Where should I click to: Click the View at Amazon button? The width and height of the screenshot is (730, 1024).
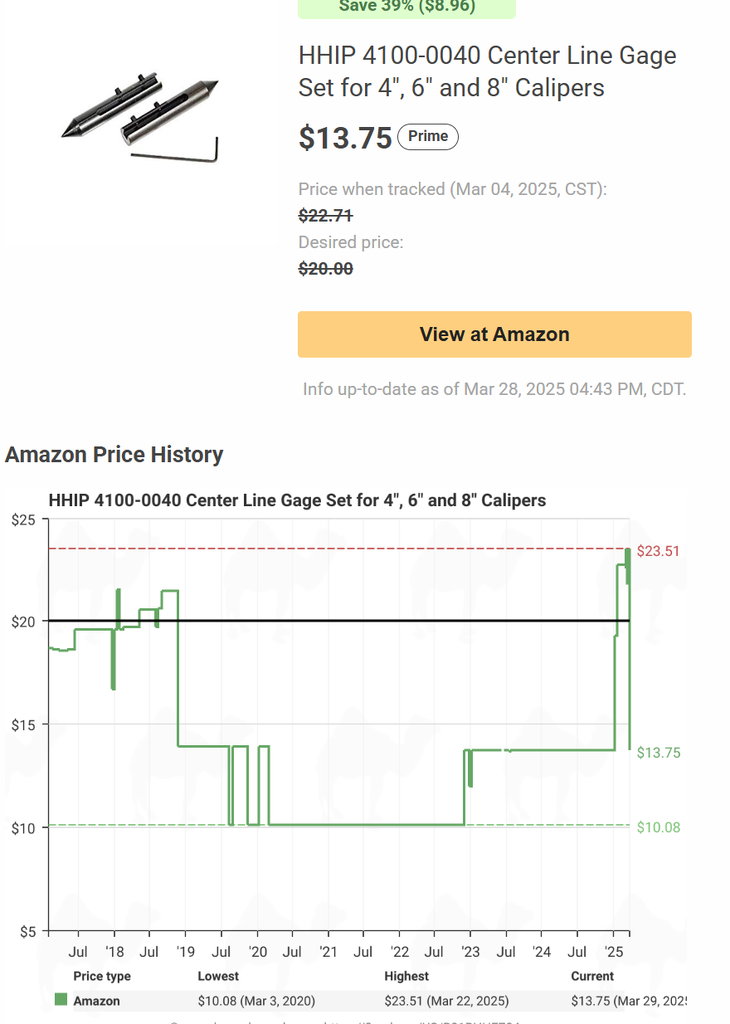point(494,334)
